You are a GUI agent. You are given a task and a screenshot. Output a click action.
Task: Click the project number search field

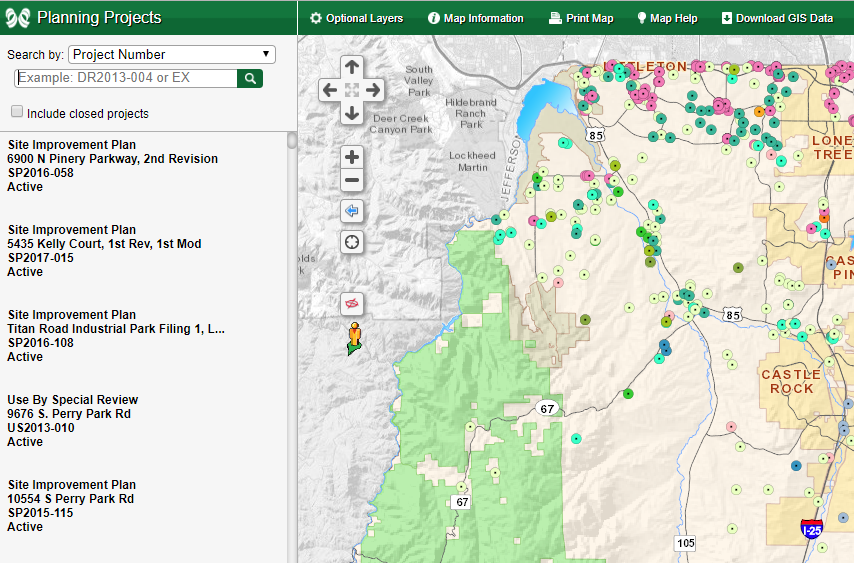tap(126, 78)
